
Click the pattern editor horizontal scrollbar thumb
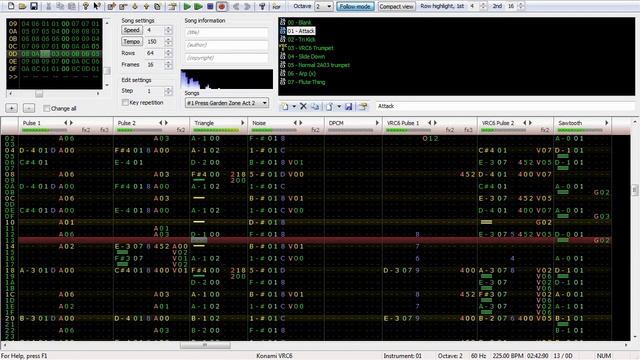[205, 345]
